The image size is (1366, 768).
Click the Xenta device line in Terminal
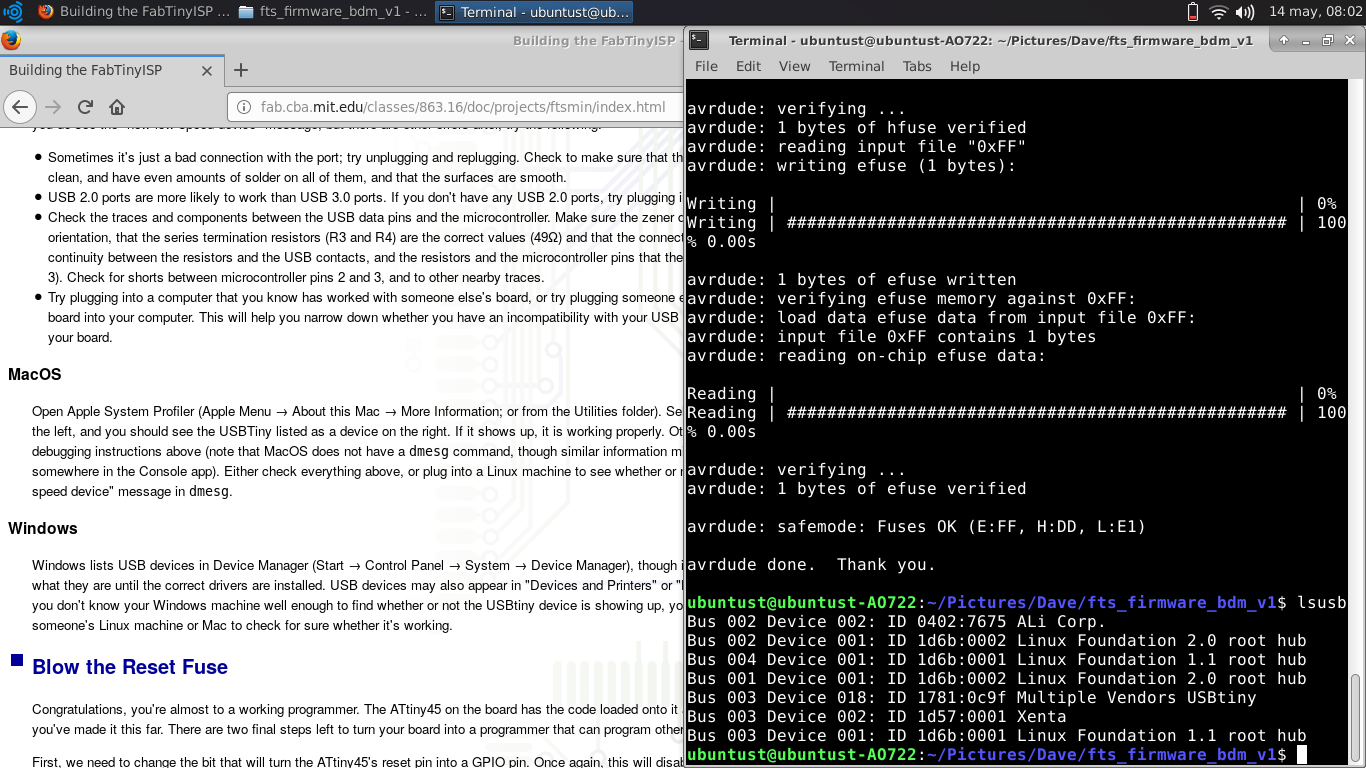coord(876,716)
